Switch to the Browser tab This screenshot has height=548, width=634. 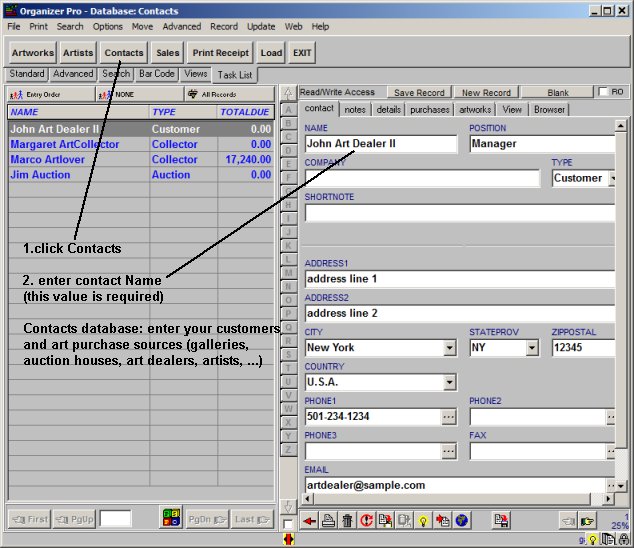pyautogui.click(x=549, y=110)
